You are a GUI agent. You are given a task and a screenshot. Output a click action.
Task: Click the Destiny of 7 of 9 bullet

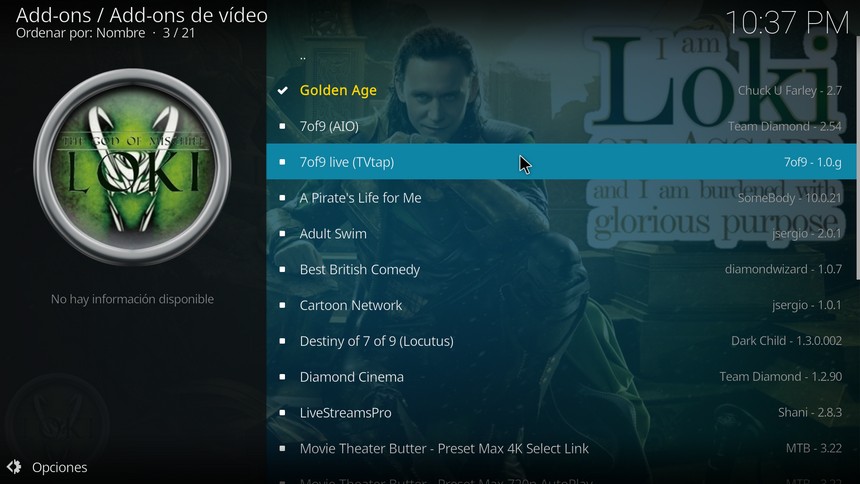(x=282, y=341)
